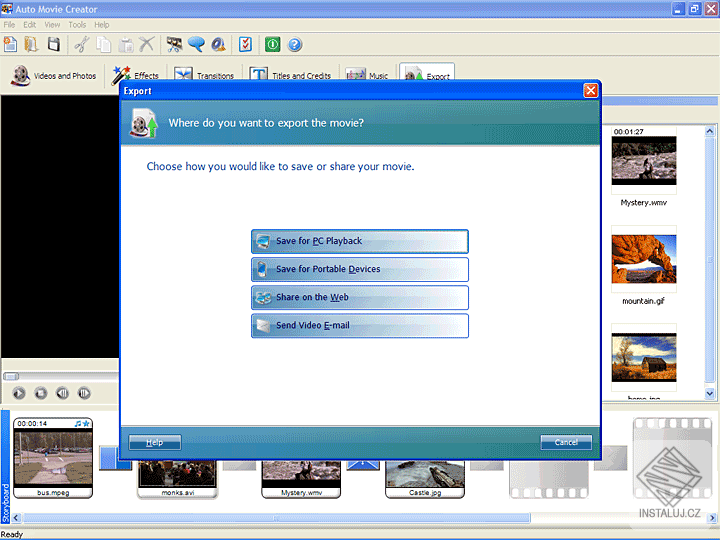Click the preview seek slider handle
The image size is (720, 540).
[x=11, y=377]
